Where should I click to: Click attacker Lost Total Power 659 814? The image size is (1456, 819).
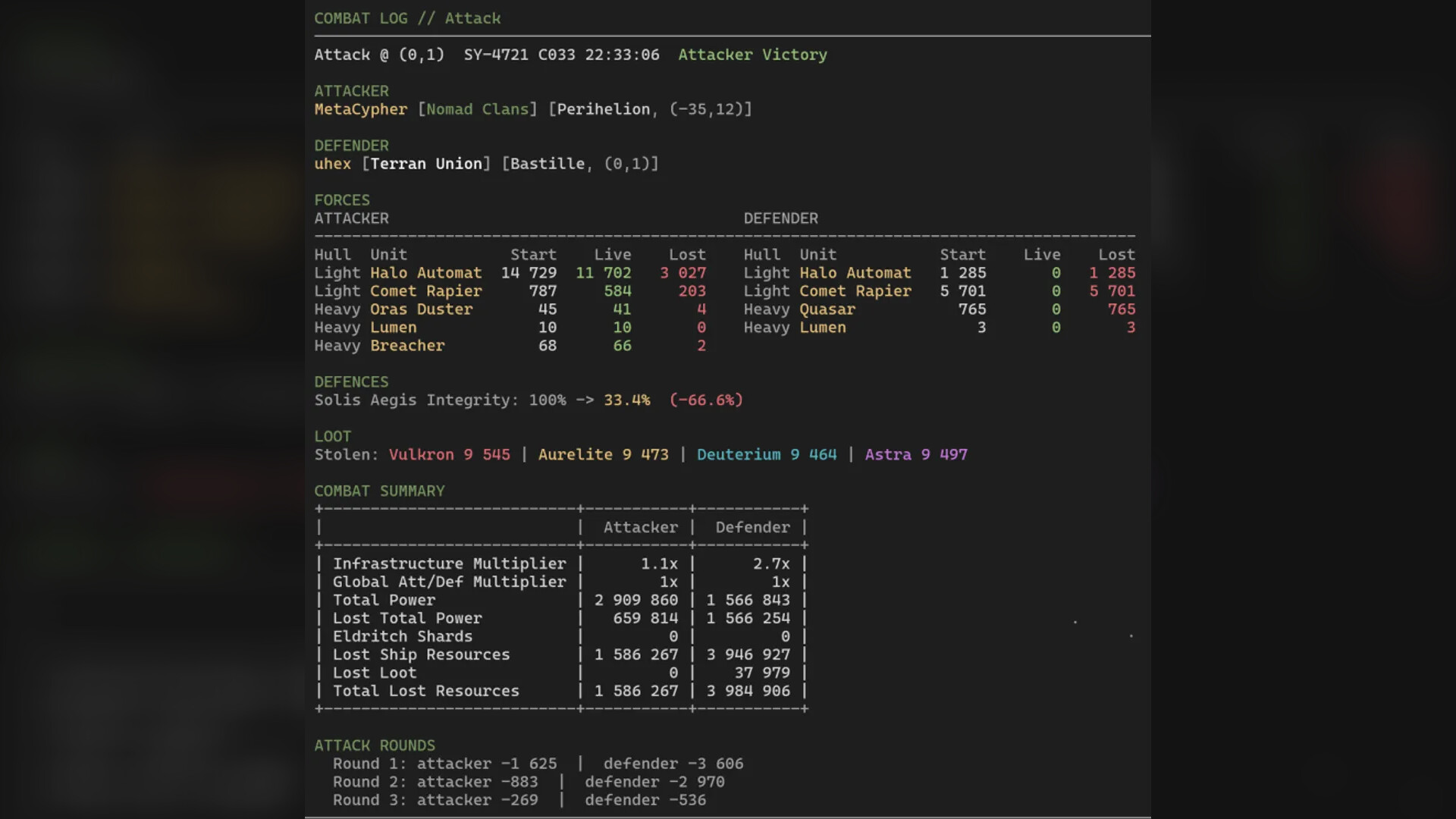645,619
